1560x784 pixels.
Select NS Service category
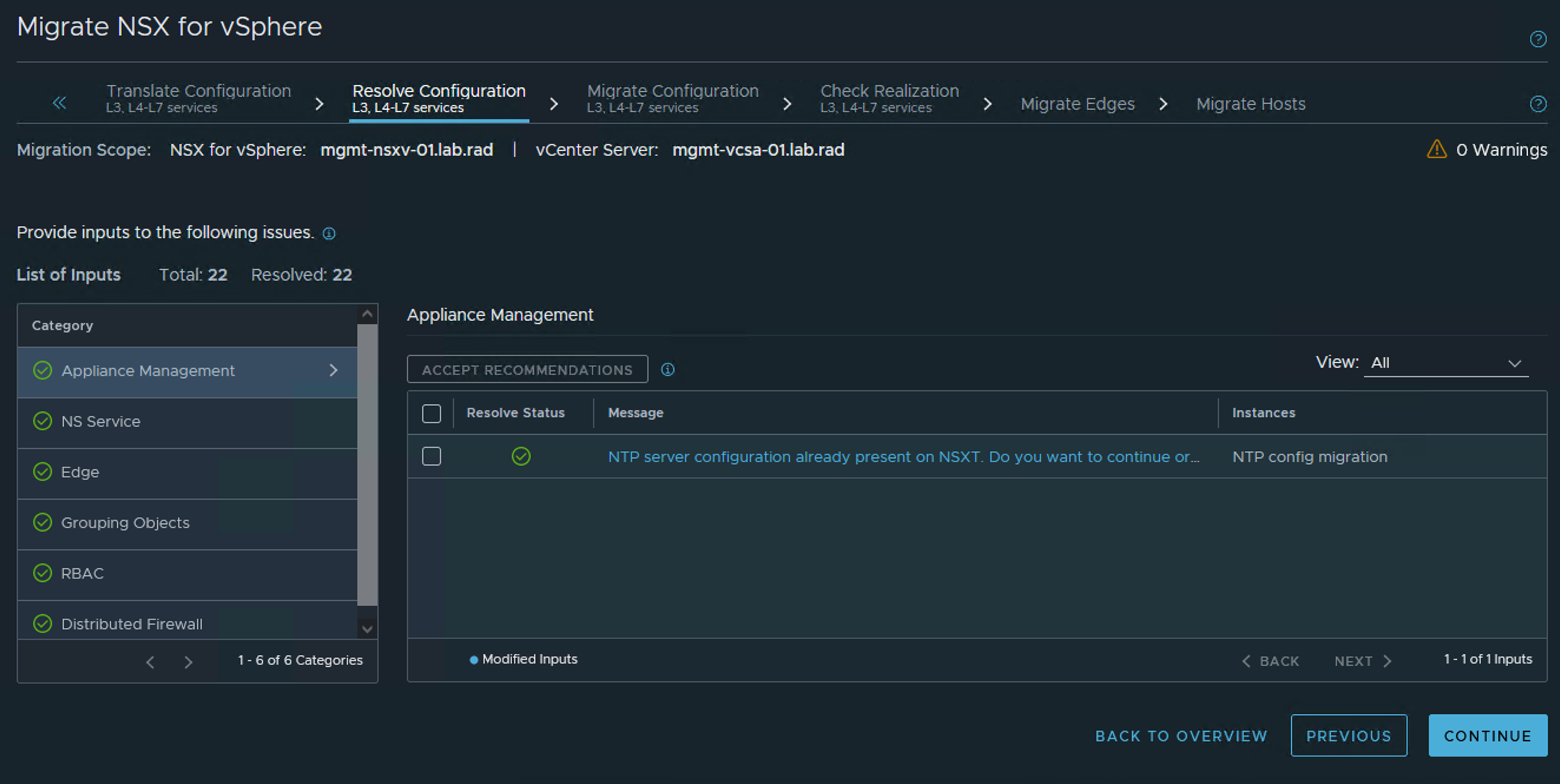tap(187, 422)
